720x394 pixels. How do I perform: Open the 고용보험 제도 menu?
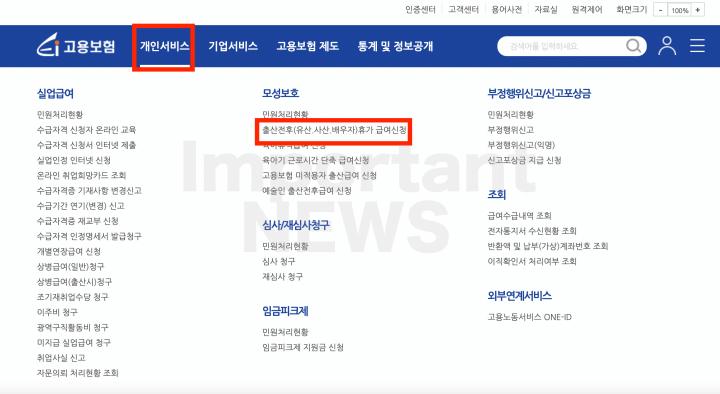coord(308,46)
